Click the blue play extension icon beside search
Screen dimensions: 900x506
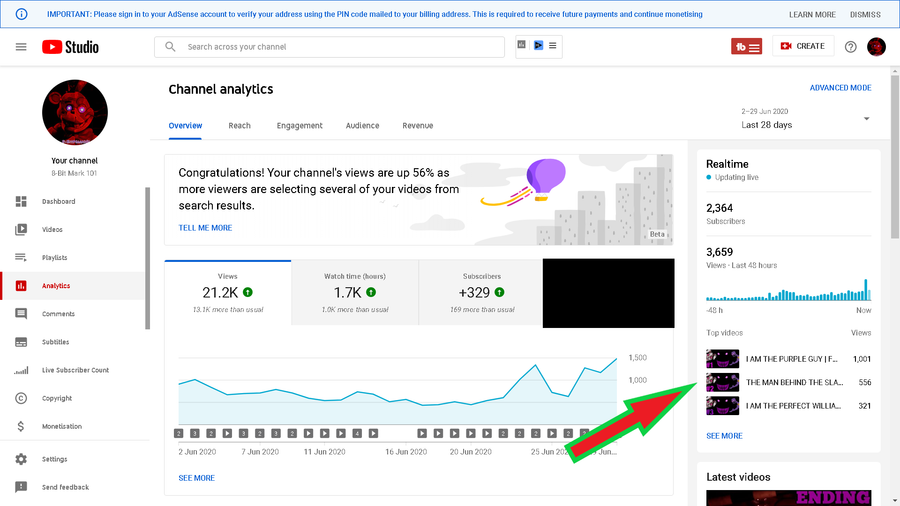click(538, 45)
